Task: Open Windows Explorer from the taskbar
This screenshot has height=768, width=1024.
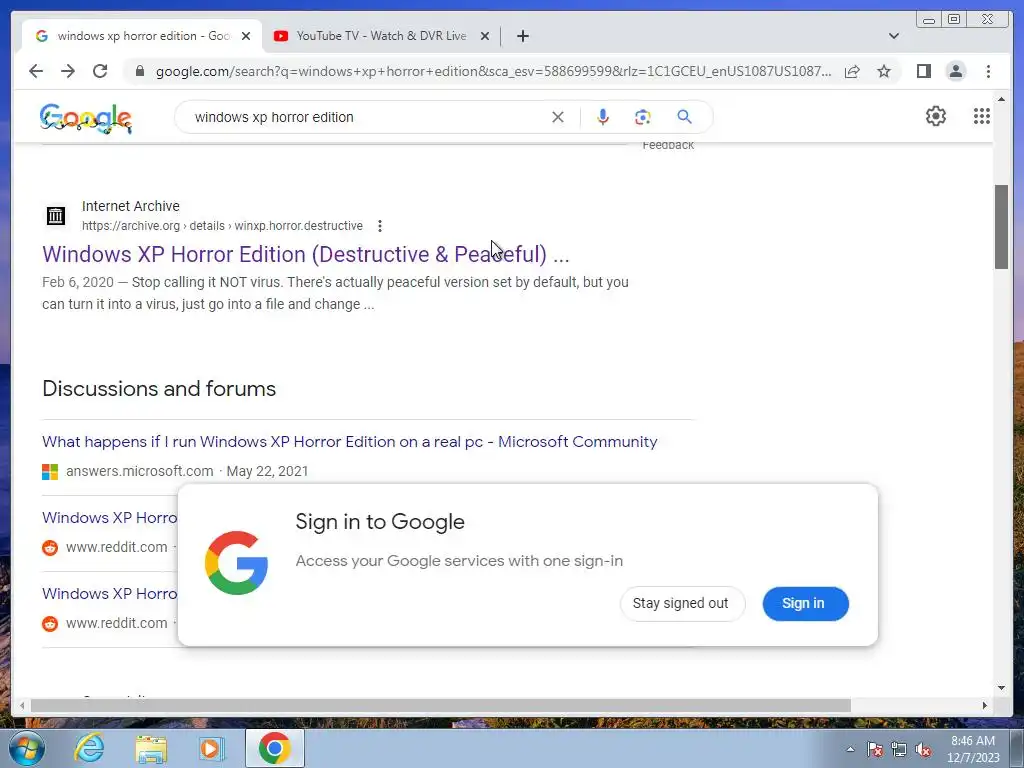Action: pyautogui.click(x=151, y=748)
